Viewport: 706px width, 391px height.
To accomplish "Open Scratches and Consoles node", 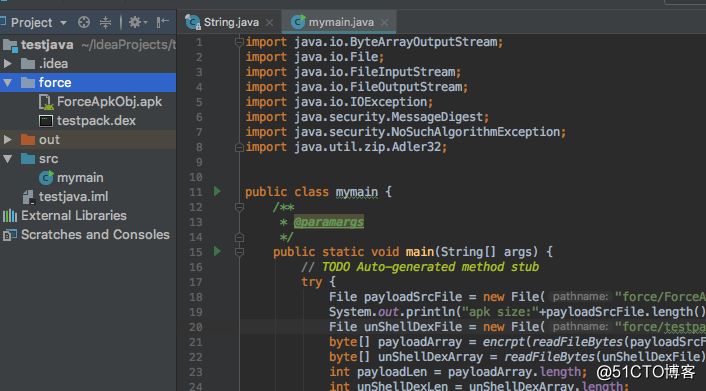I will 95,234.
